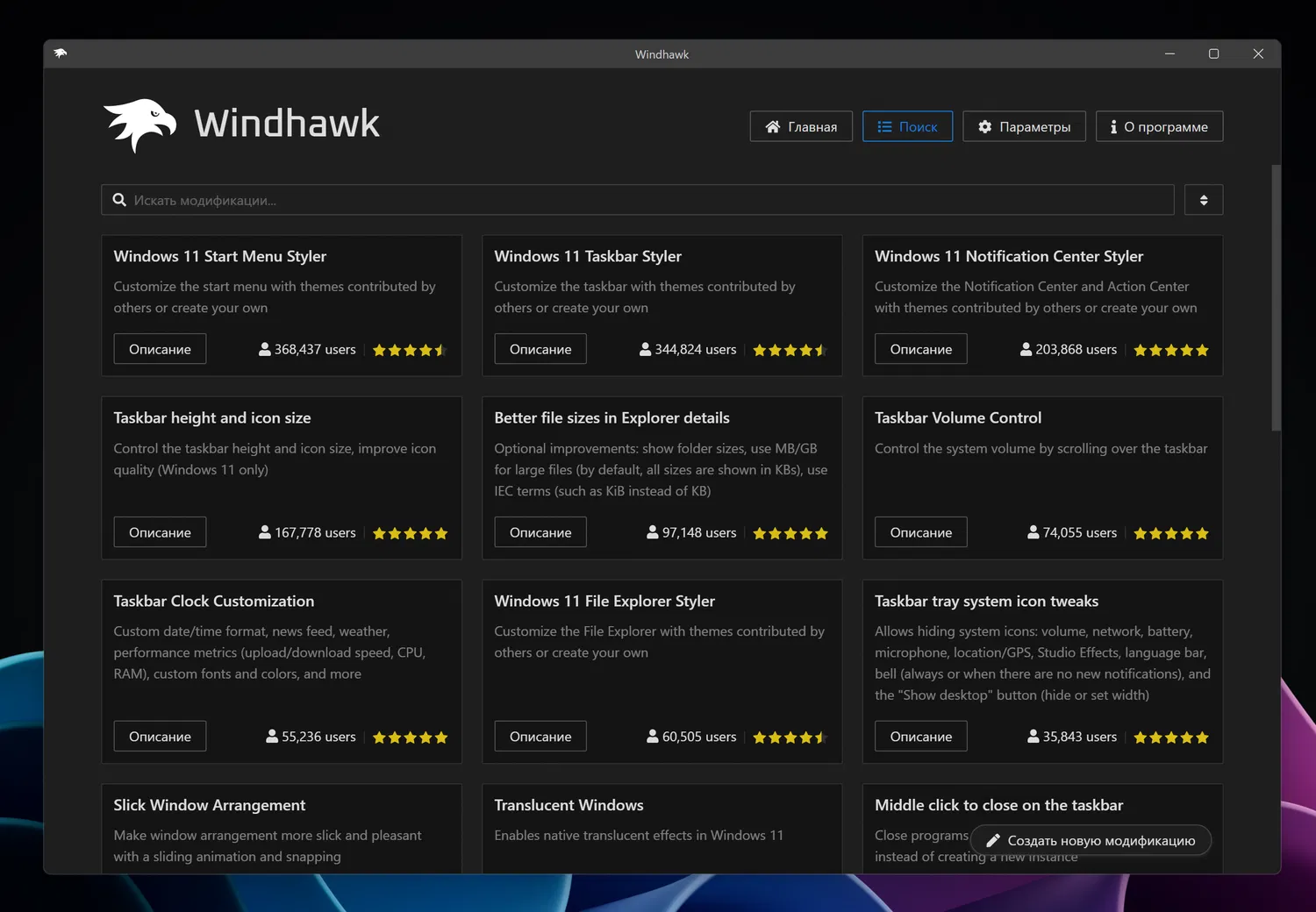Screen dimensions: 1316x912
Task: Click the description "Control the system volume by scrolling"
Action: pos(1041,449)
